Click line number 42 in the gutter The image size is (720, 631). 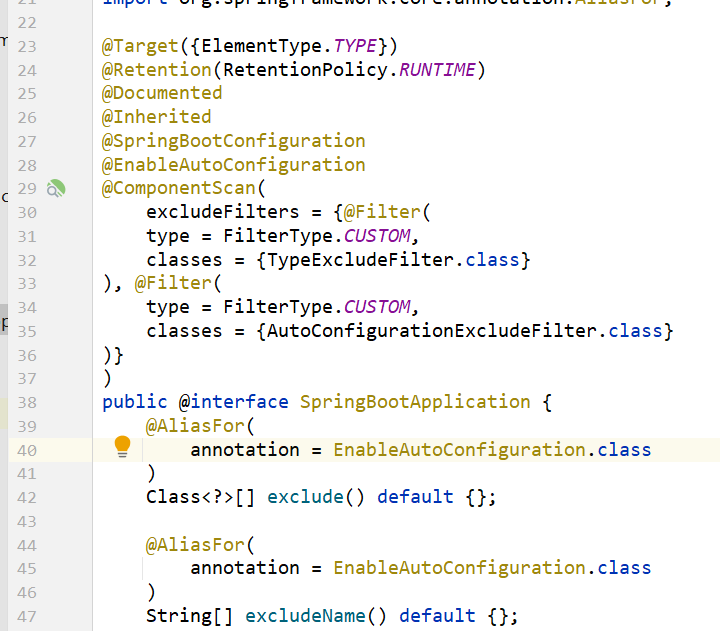tap(27, 497)
